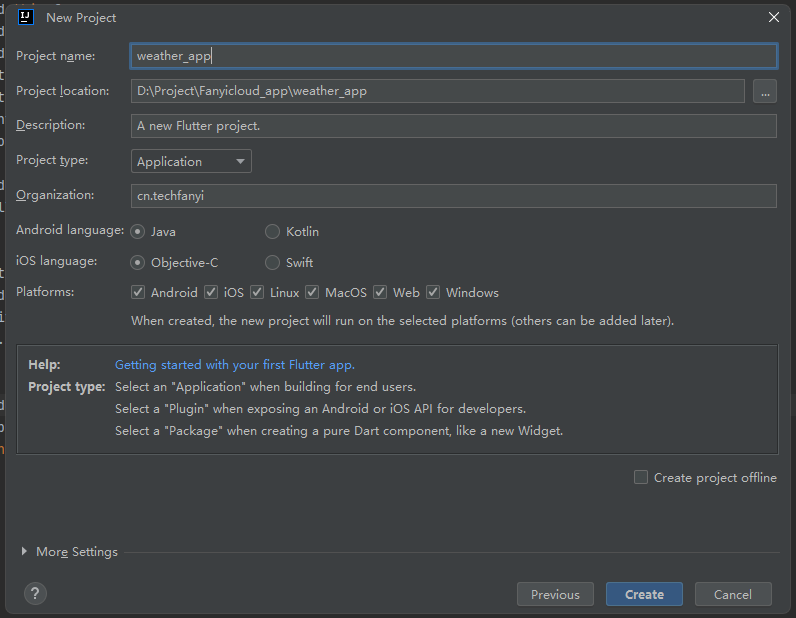Toggle the Web platform checkbox
Viewport: 796px width, 618px height.
point(380,292)
